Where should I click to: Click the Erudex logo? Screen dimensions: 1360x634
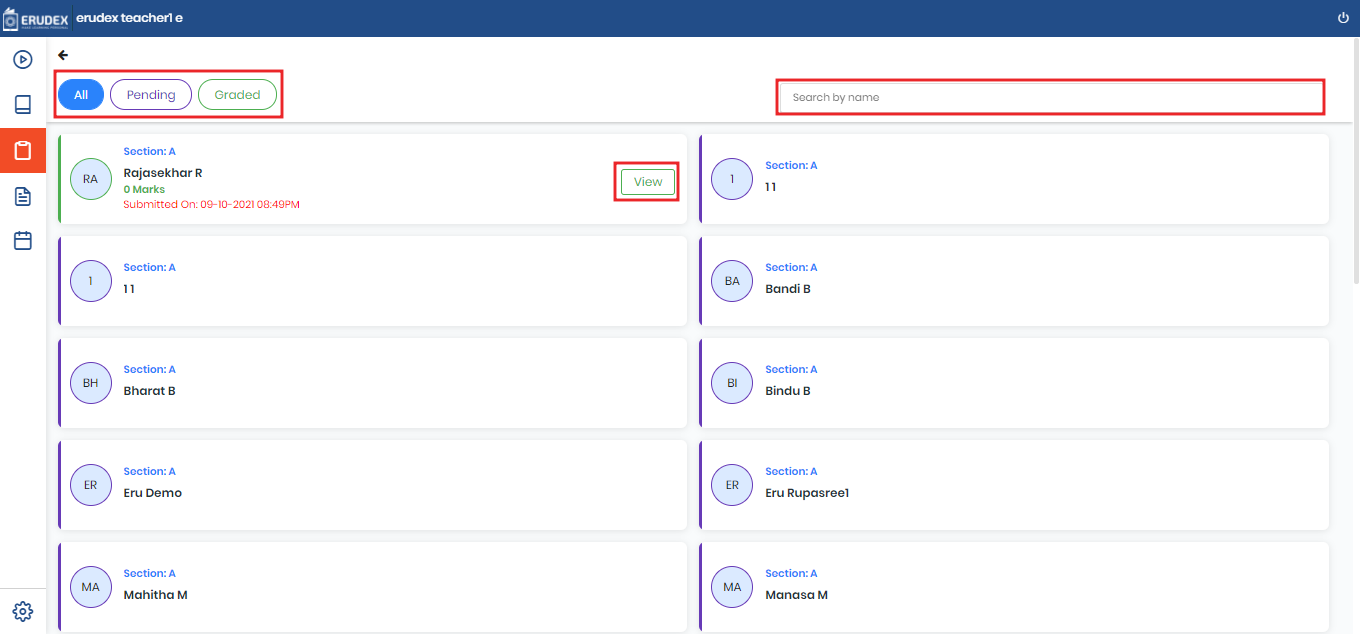(x=36, y=18)
